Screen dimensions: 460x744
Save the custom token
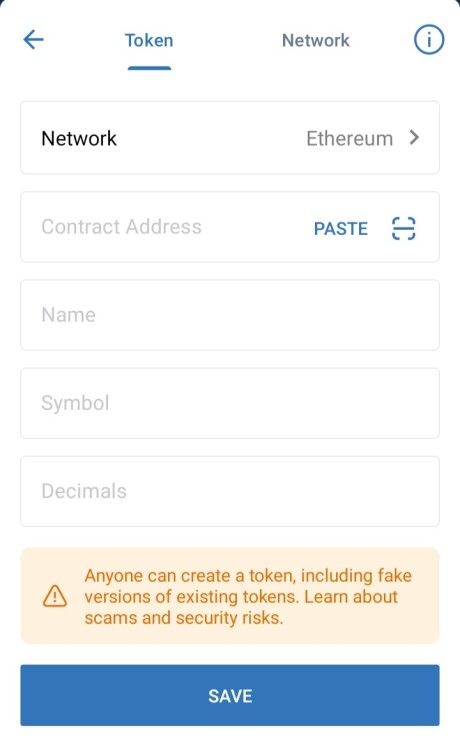[x=230, y=695]
